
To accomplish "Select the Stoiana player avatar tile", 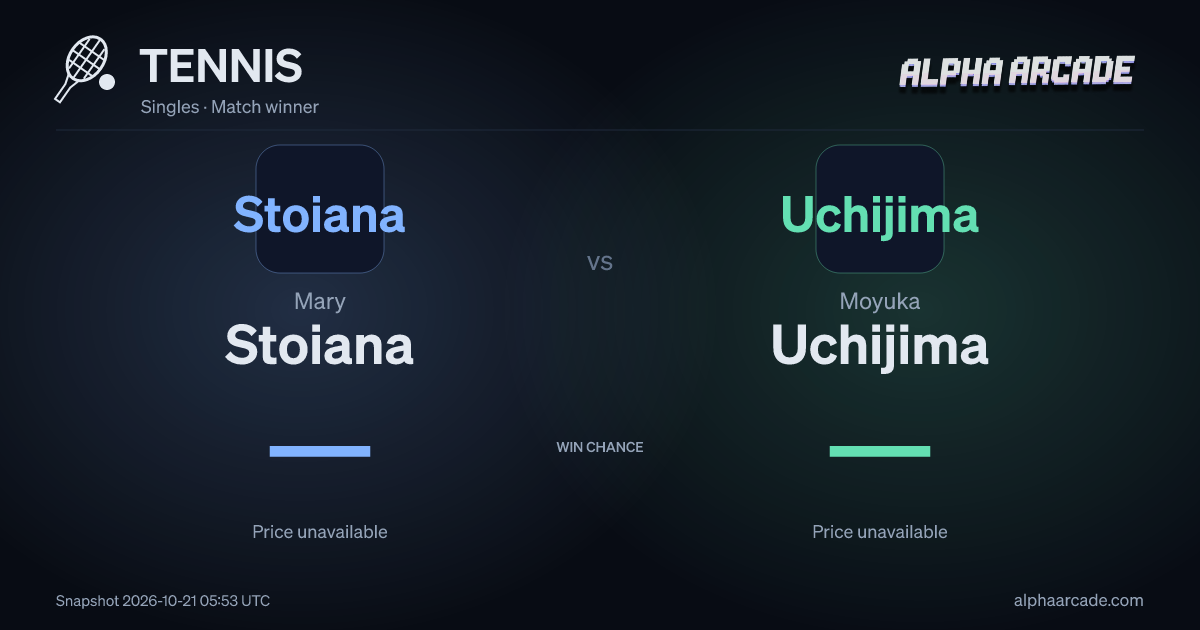I will coord(320,209).
